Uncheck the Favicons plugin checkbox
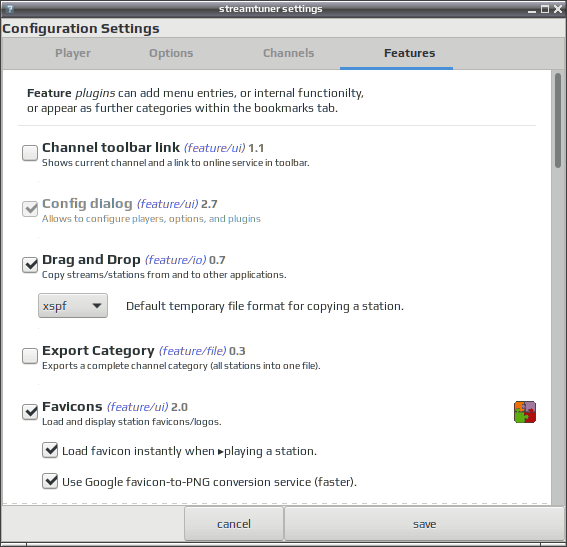567x547 pixels. [x=30, y=412]
